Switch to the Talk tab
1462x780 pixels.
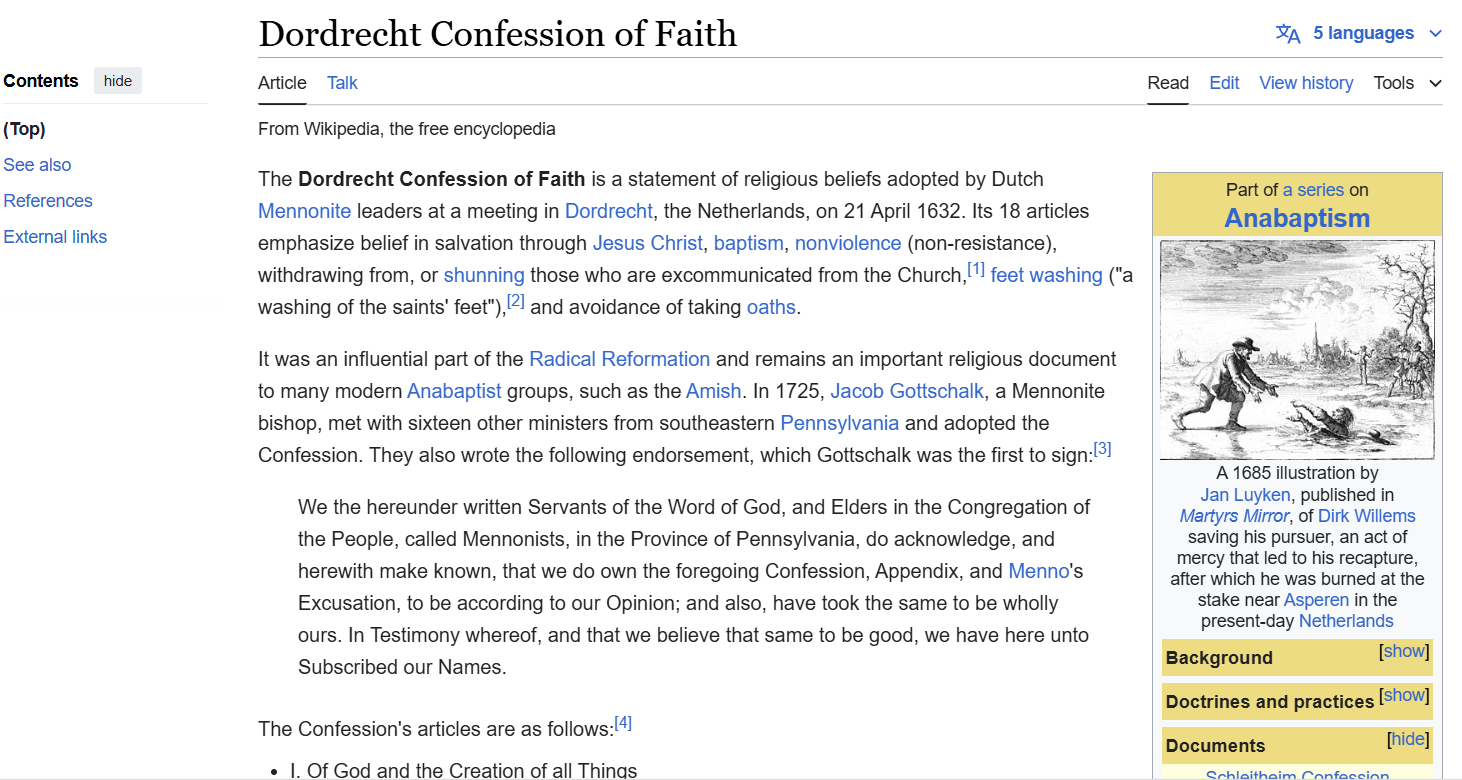tap(342, 83)
